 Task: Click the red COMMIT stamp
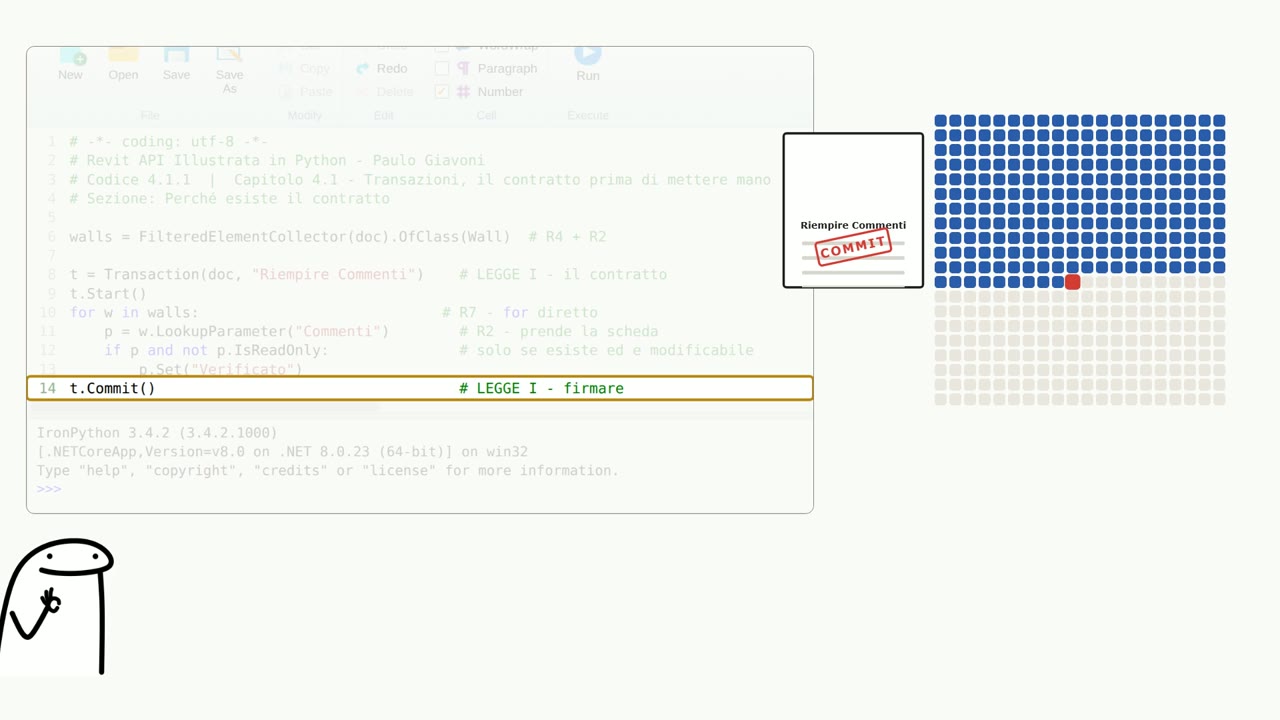(853, 246)
